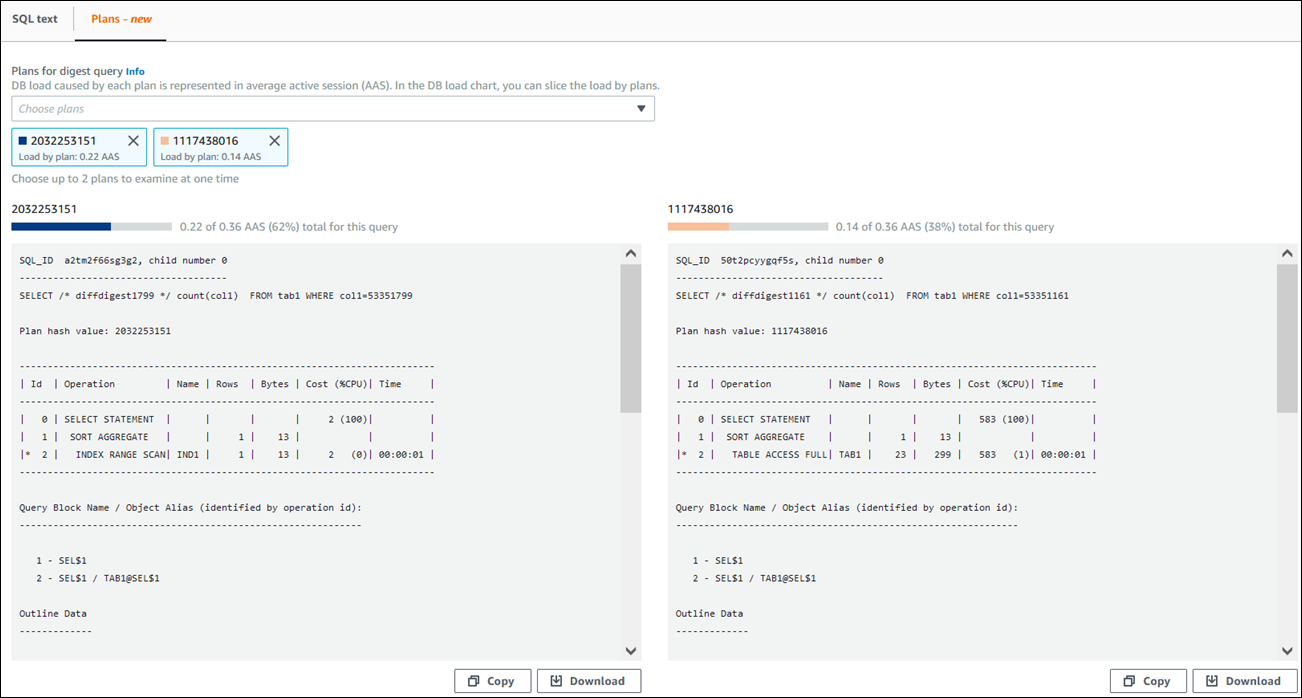This screenshot has width=1302, height=698.
Task: Open the Choose plans dropdown
Action: 320,109
